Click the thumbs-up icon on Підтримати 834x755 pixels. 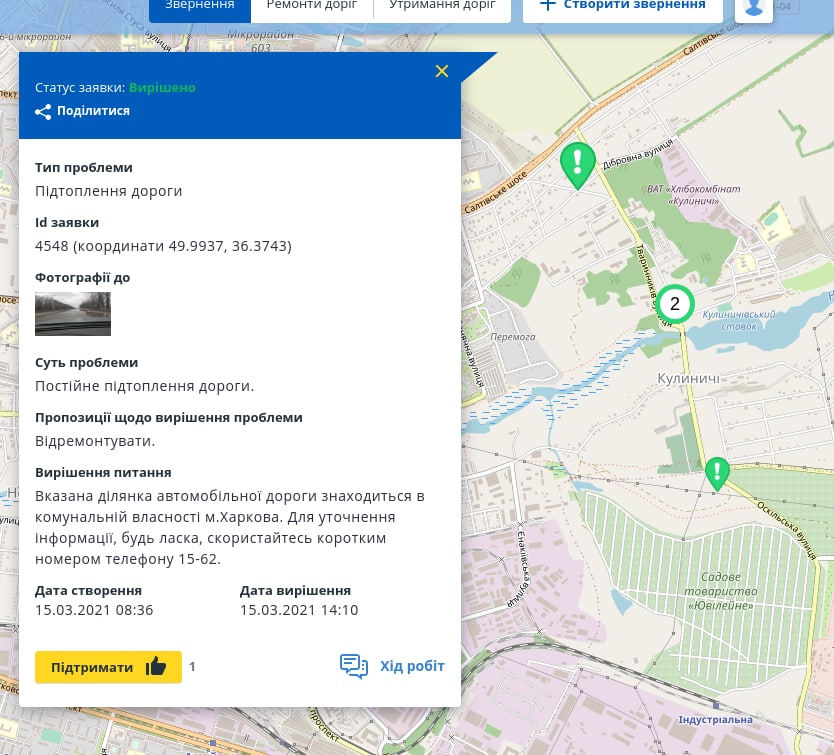click(x=156, y=666)
